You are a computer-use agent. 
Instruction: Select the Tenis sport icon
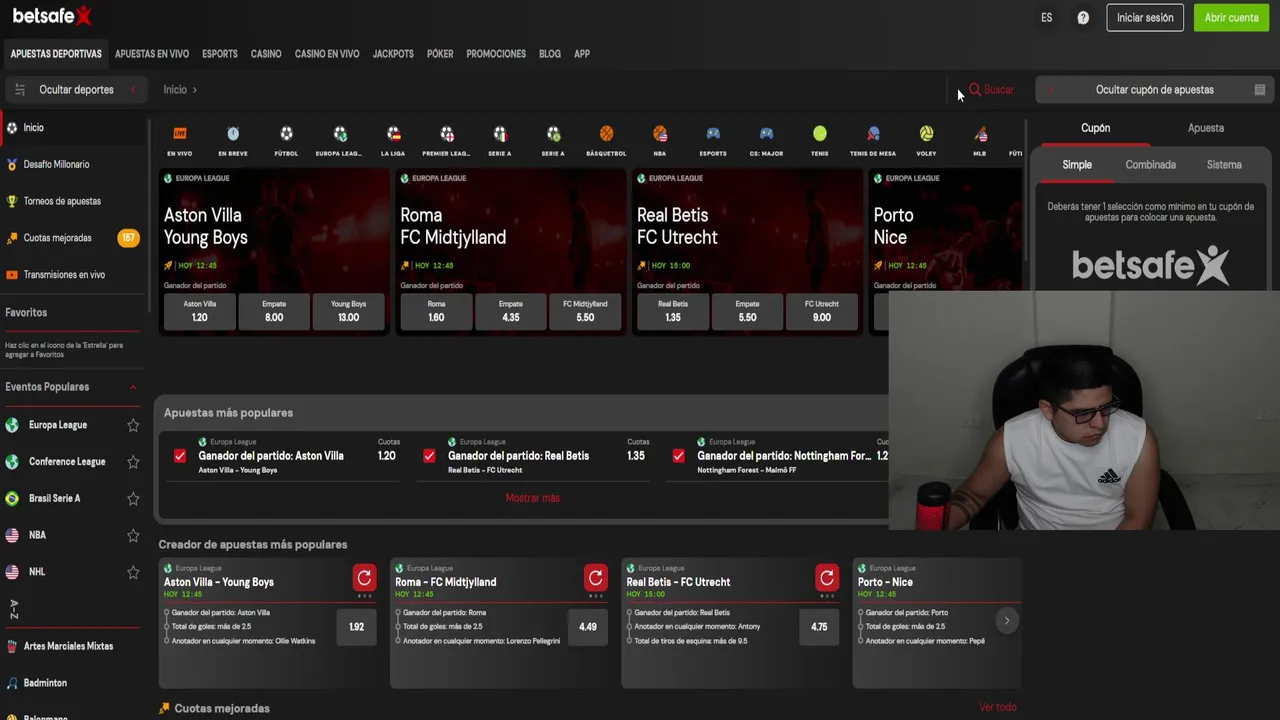(x=820, y=134)
